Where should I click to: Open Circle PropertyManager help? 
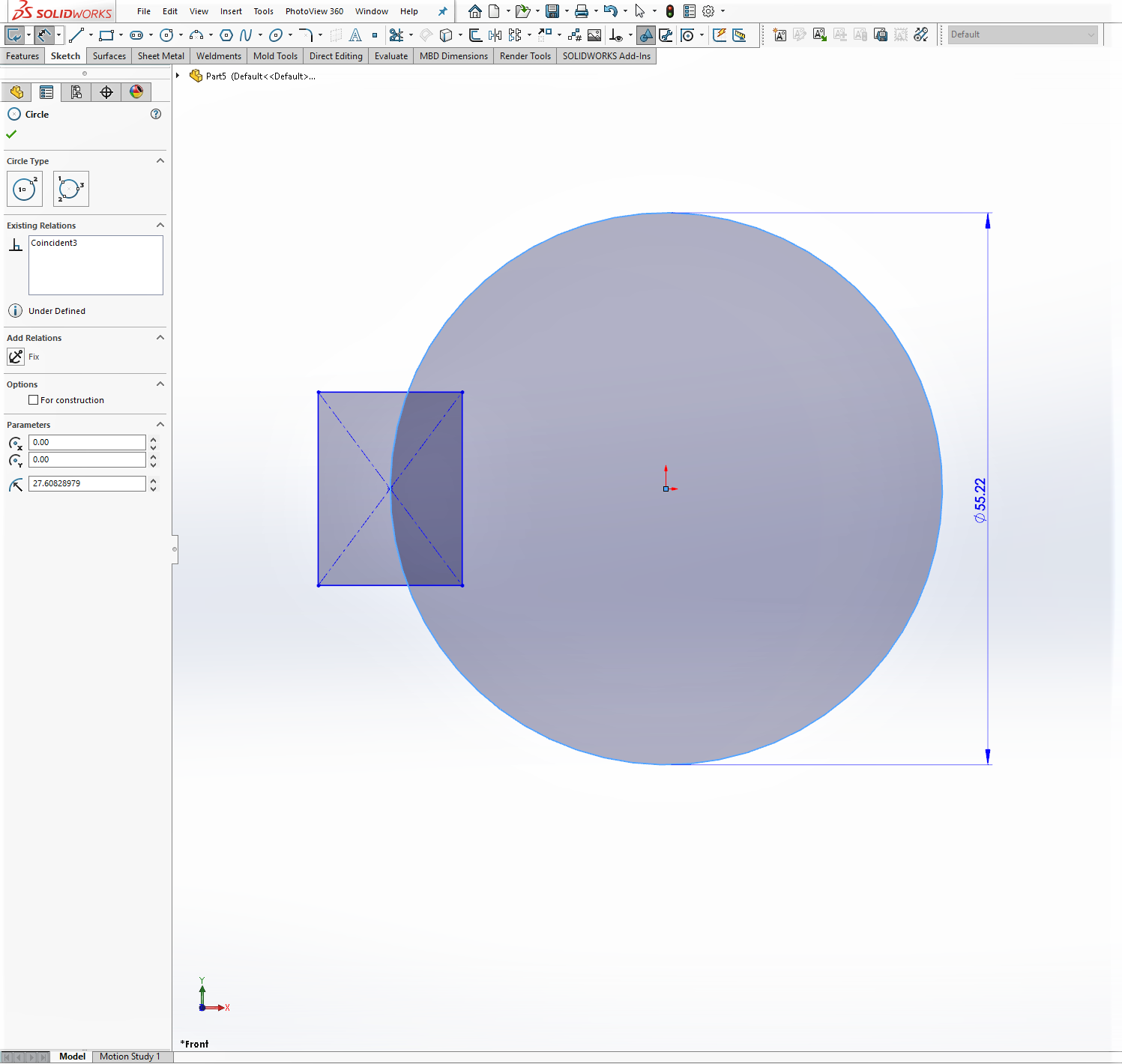pos(156,114)
